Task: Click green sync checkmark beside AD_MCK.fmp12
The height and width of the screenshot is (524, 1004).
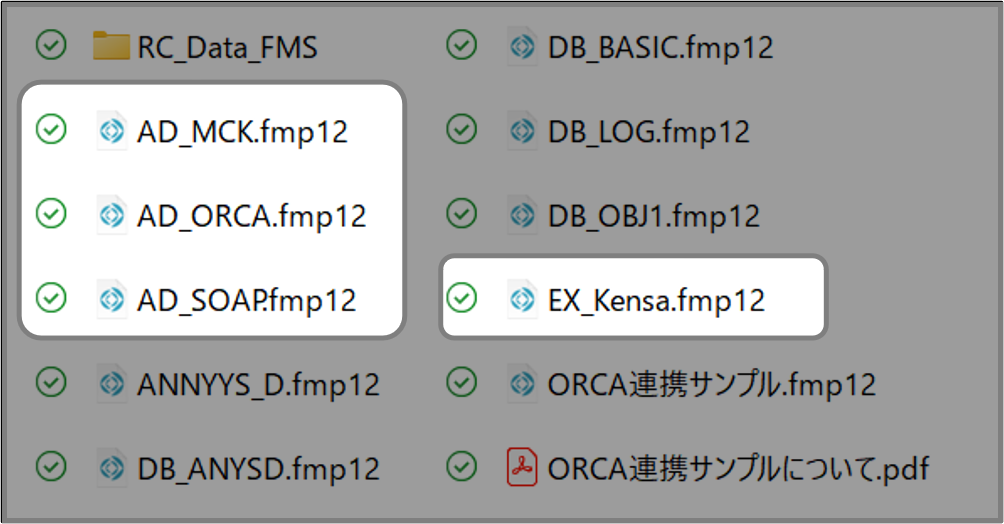Action: coord(50,130)
